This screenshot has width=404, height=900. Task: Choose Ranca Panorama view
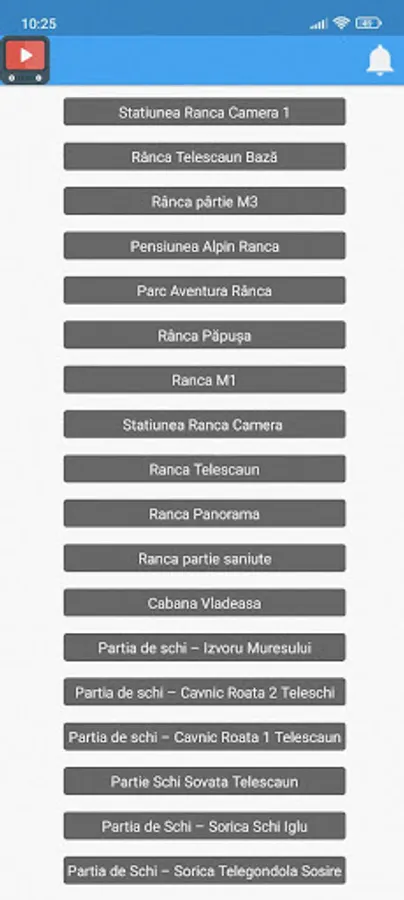click(204, 514)
